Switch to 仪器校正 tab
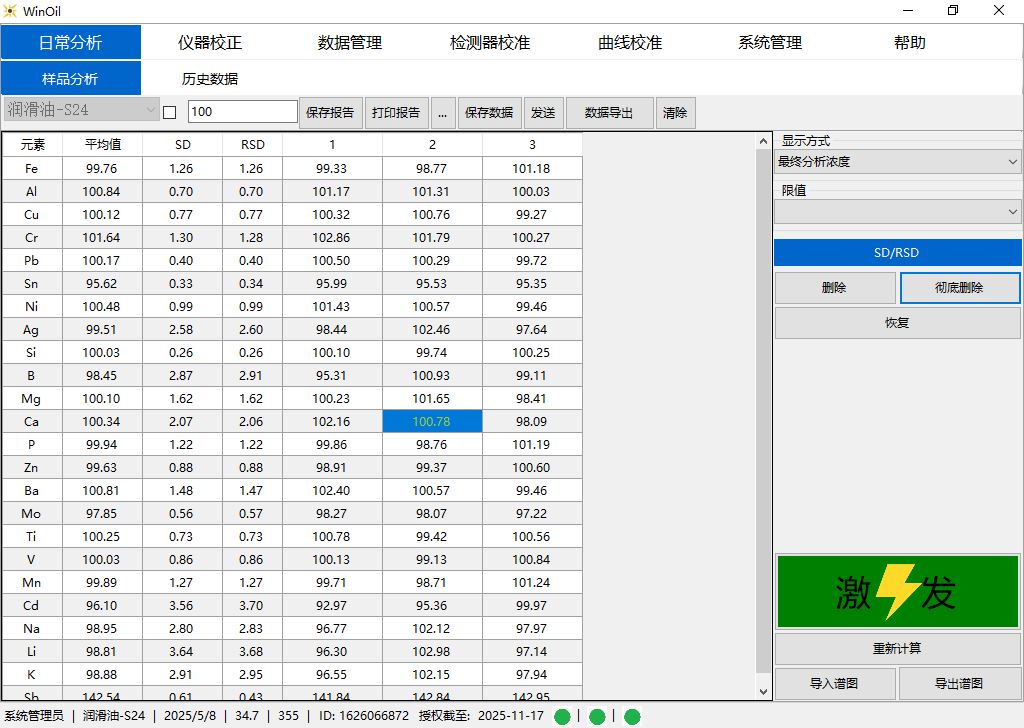 pos(210,42)
